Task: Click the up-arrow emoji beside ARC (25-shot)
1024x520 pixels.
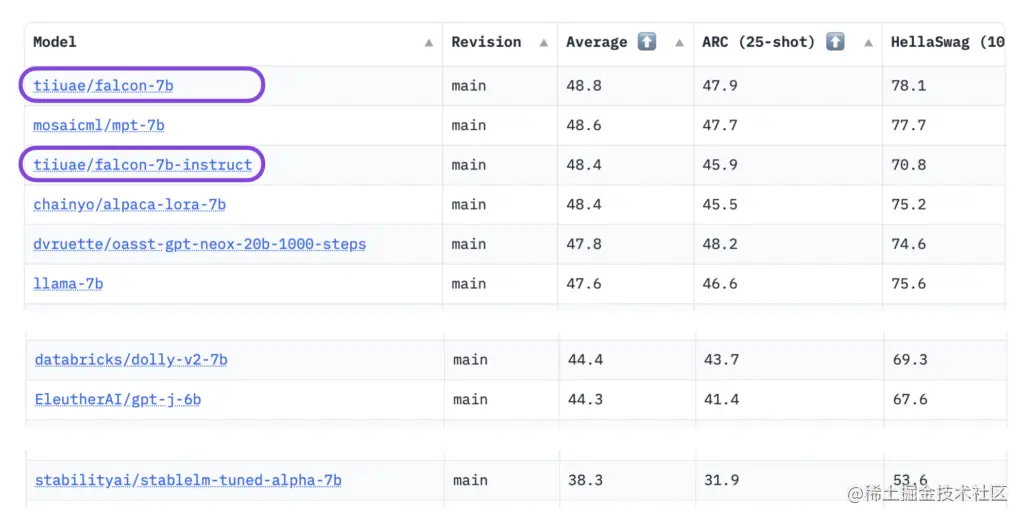Action: click(x=835, y=42)
